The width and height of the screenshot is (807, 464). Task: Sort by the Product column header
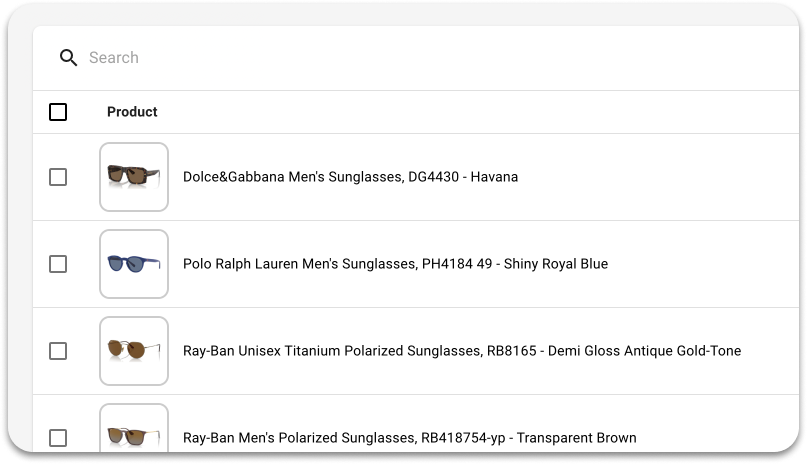click(x=132, y=112)
